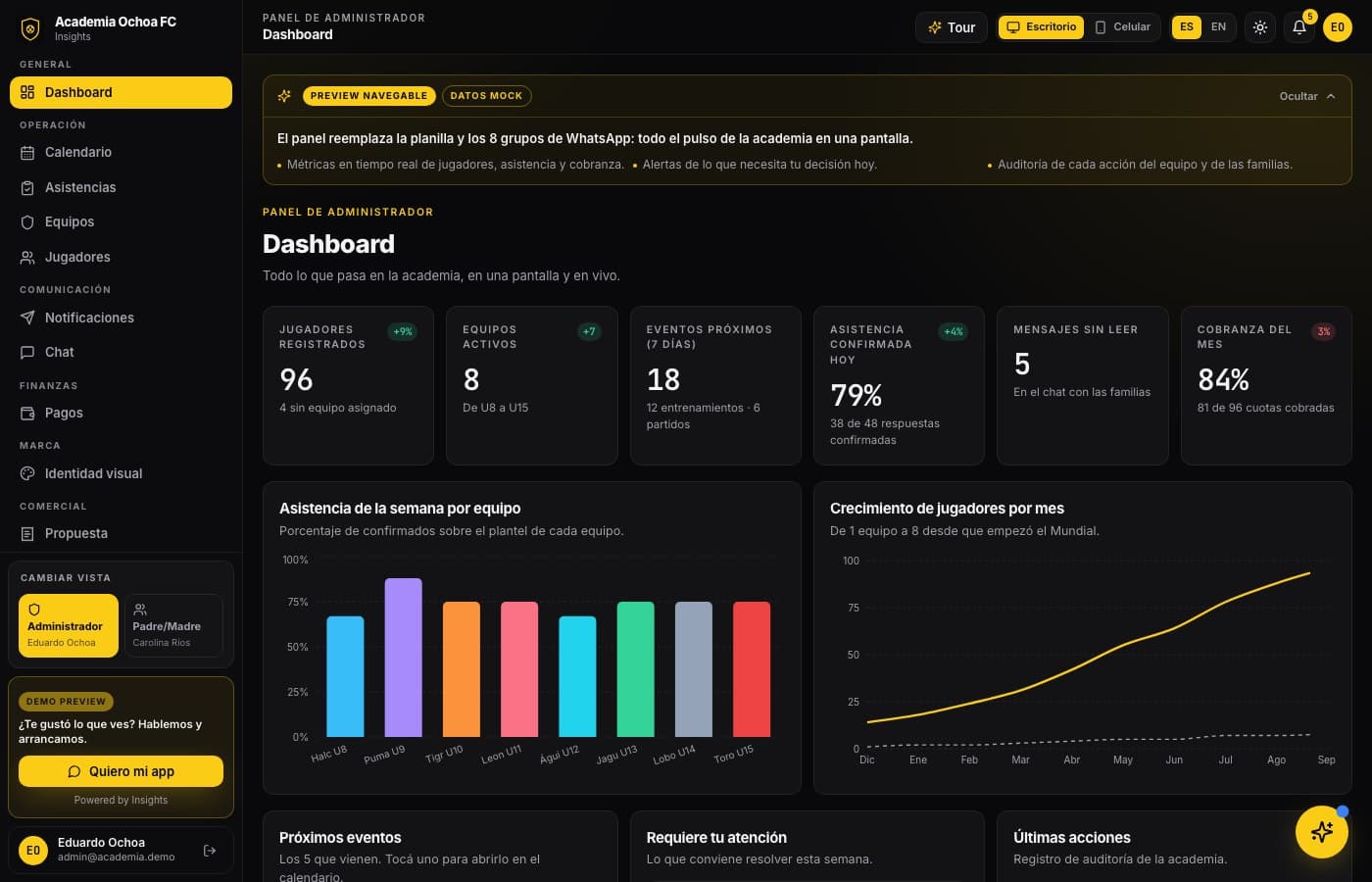
Task: Switch view to Padre/Madre Carolina Ríos
Action: [x=173, y=625]
